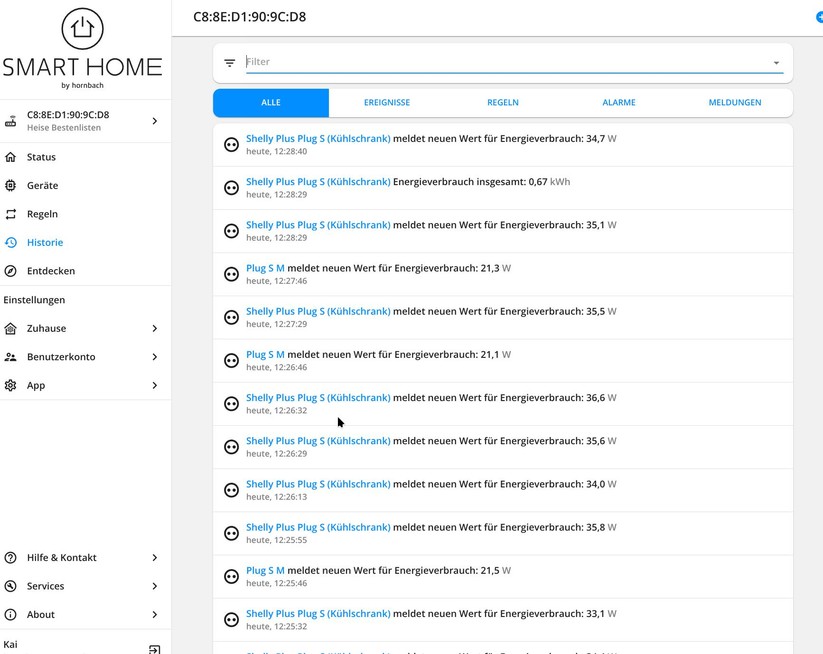This screenshot has width=823, height=654.
Task: Click the Smart Home house logo
Action: 82,30
